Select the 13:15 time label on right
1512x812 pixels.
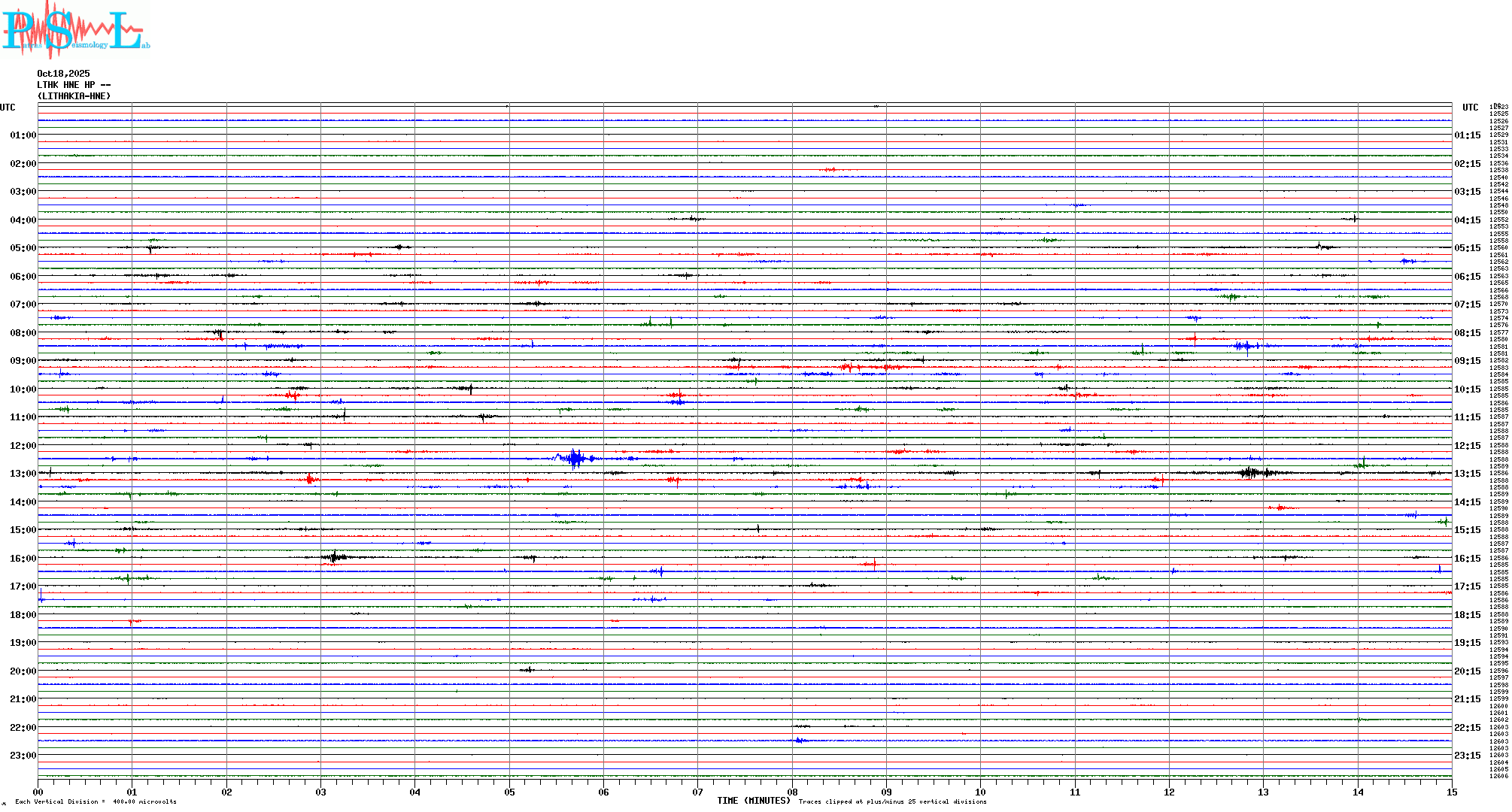[1467, 474]
